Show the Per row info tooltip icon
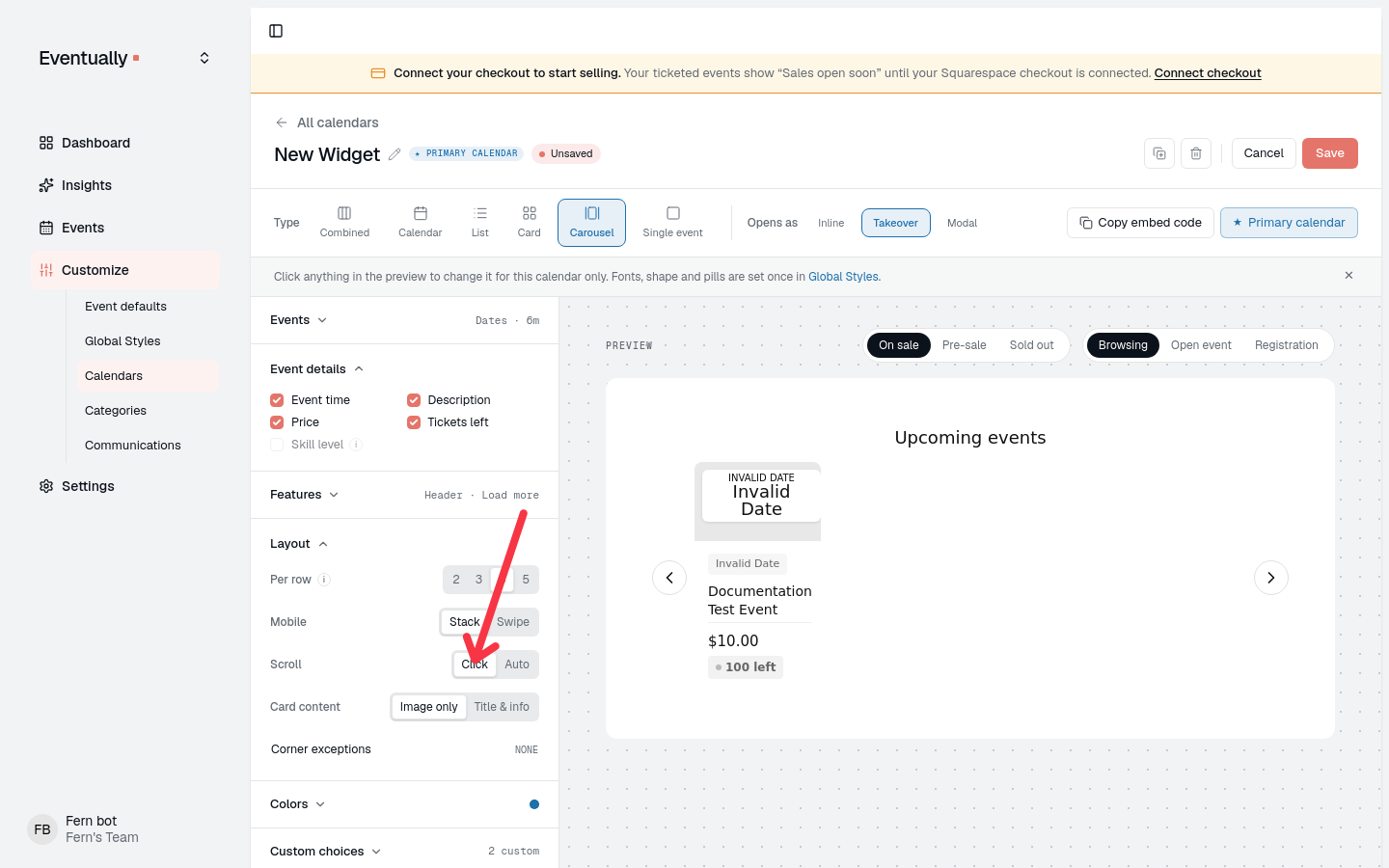This screenshot has height=868, width=1389. (x=324, y=580)
